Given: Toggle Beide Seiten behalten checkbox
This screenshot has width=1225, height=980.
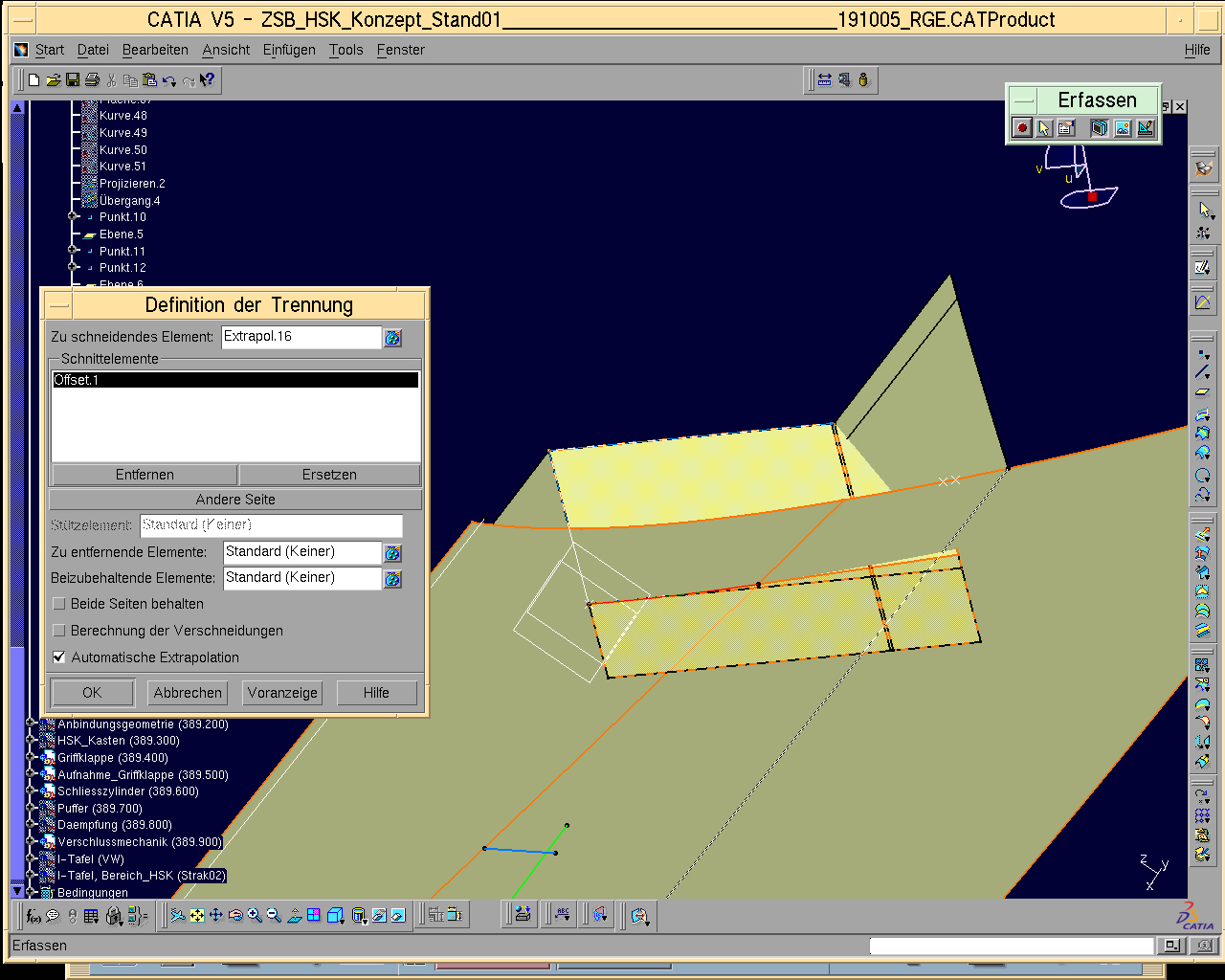Looking at the screenshot, I should tap(59, 604).
